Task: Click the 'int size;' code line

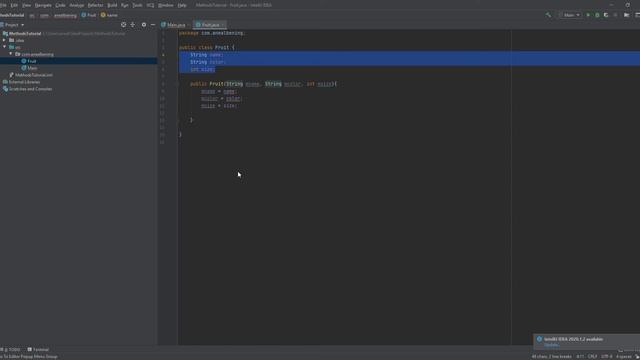Action: click(x=202, y=69)
